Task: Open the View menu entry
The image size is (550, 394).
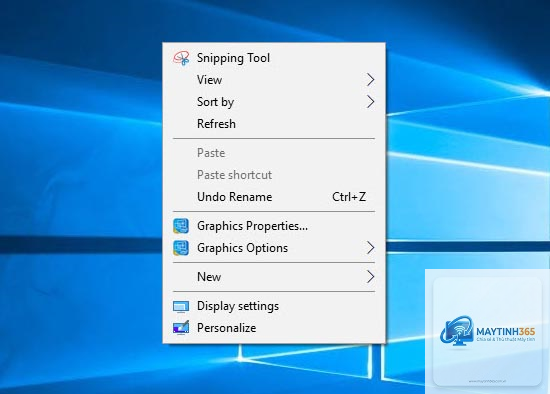Action: tap(274, 80)
